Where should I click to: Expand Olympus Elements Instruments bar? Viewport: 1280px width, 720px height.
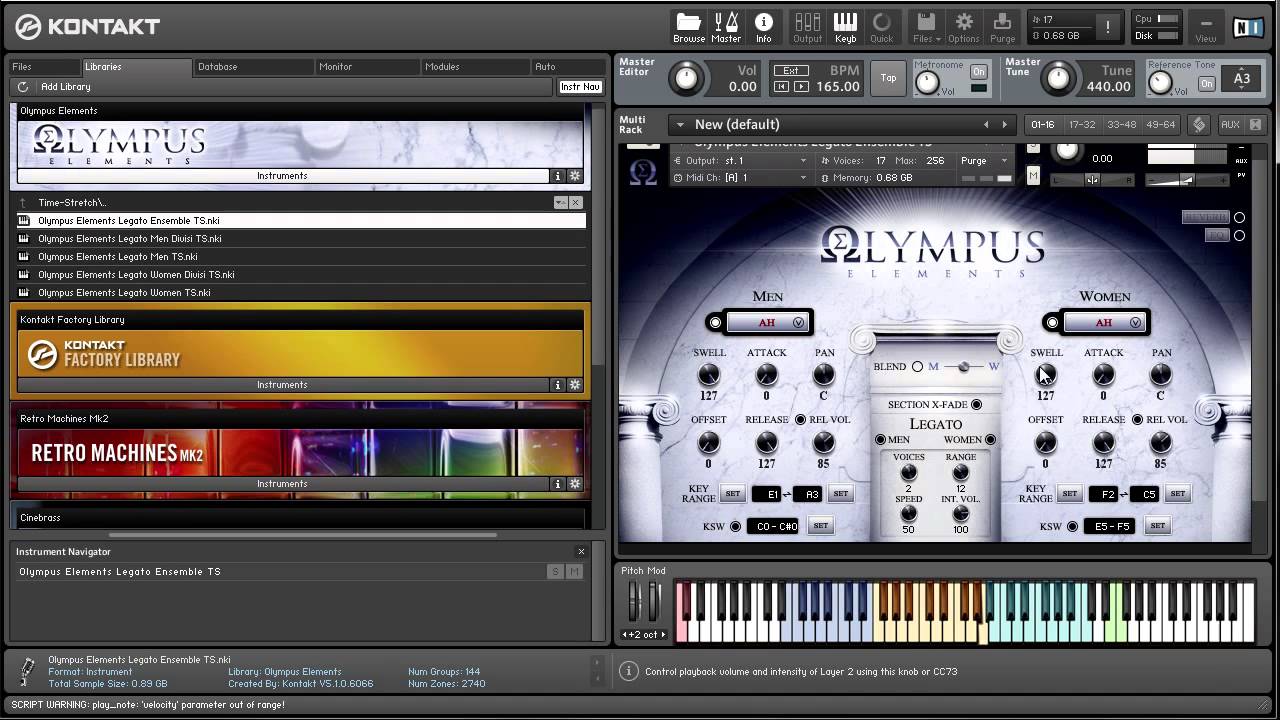282,176
